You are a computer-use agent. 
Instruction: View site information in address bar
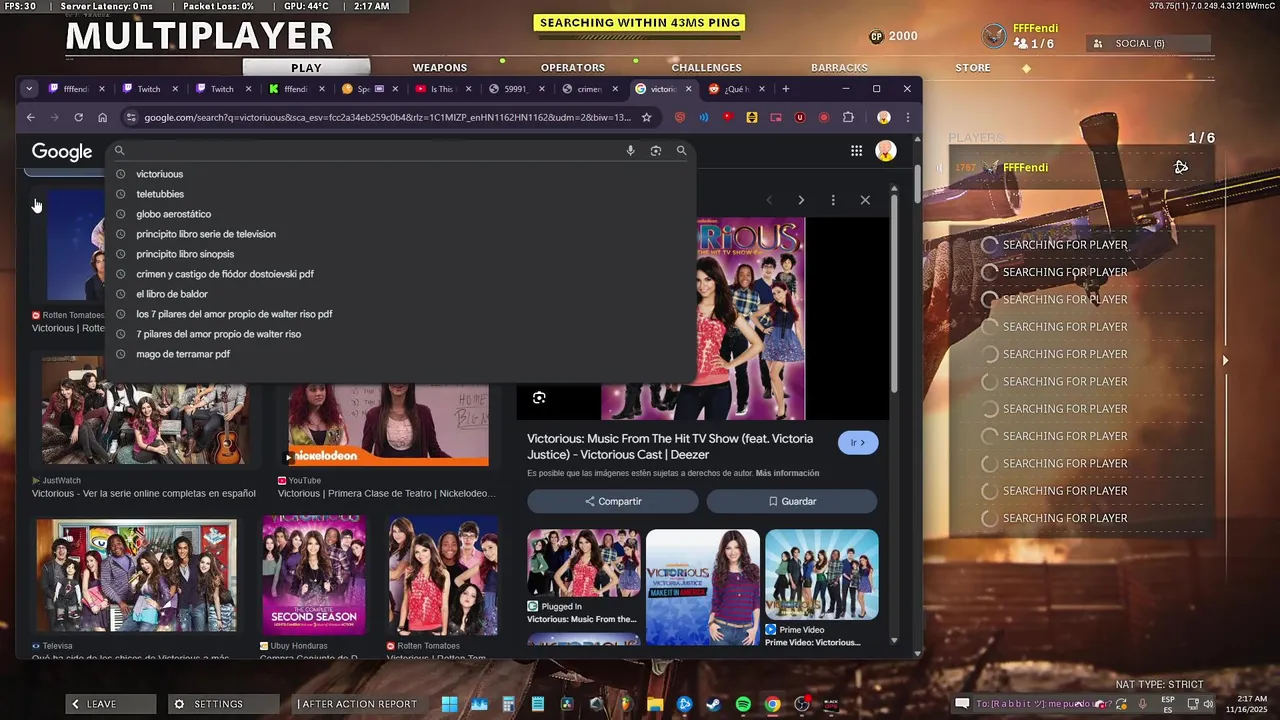click(130, 117)
